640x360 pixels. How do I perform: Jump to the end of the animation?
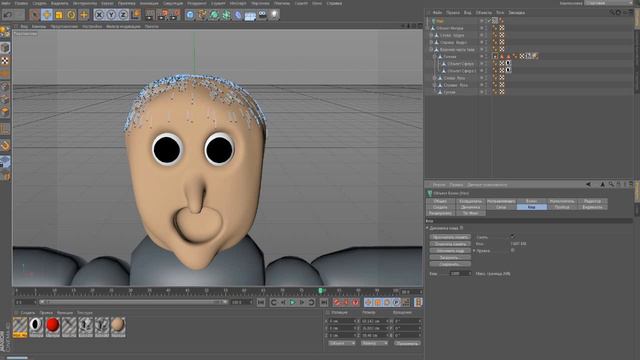coord(324,302)
